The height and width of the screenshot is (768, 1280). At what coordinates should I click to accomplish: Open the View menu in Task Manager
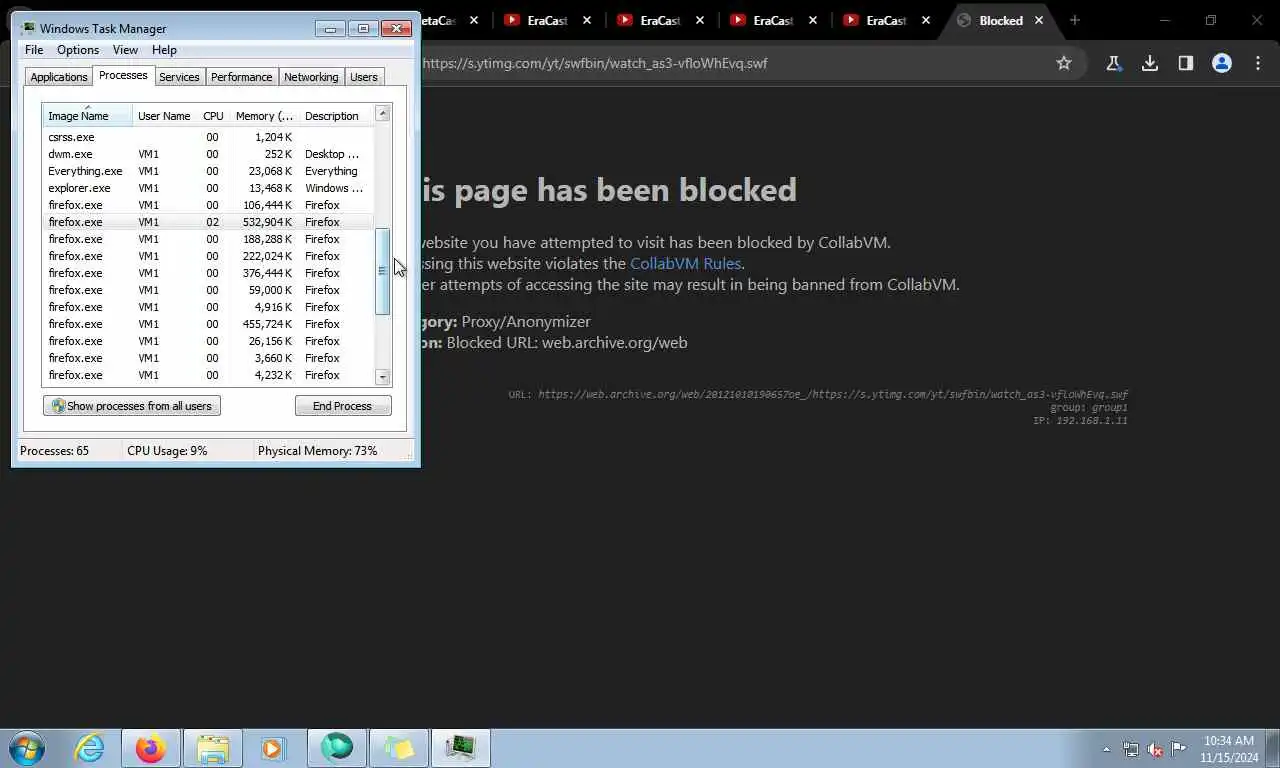[x=125, y=50]
